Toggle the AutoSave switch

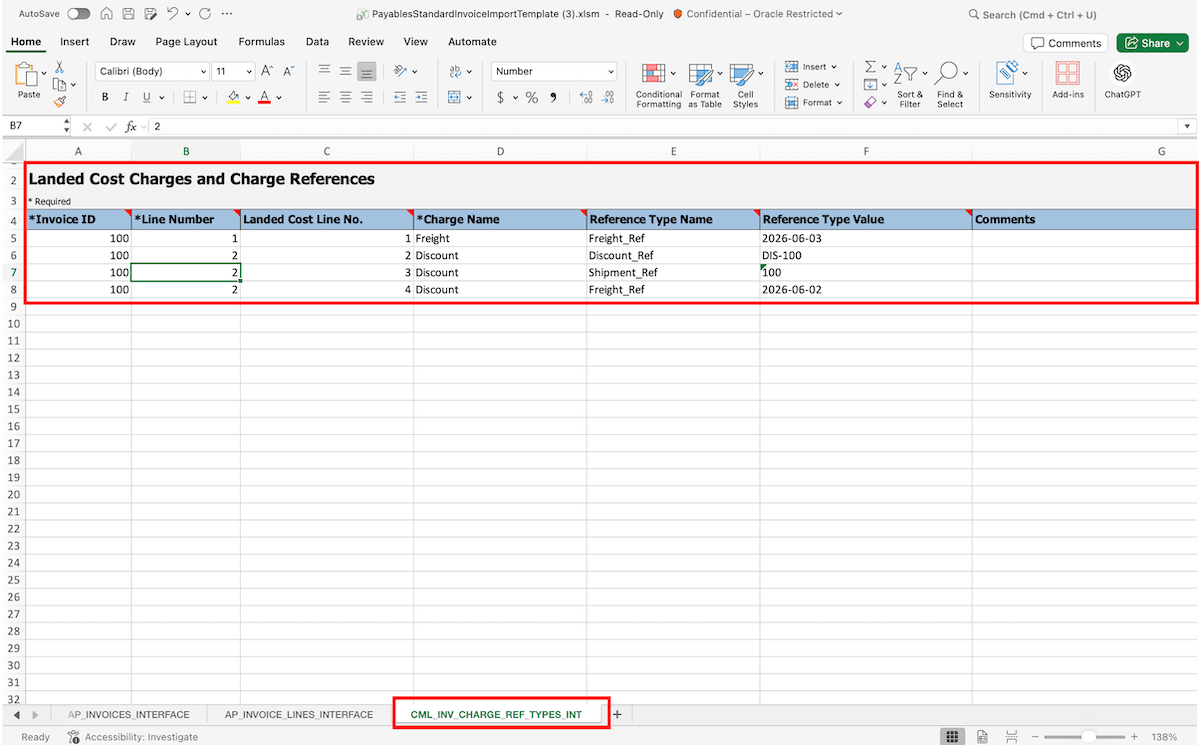pyautogui.click(x=78, y=14)
